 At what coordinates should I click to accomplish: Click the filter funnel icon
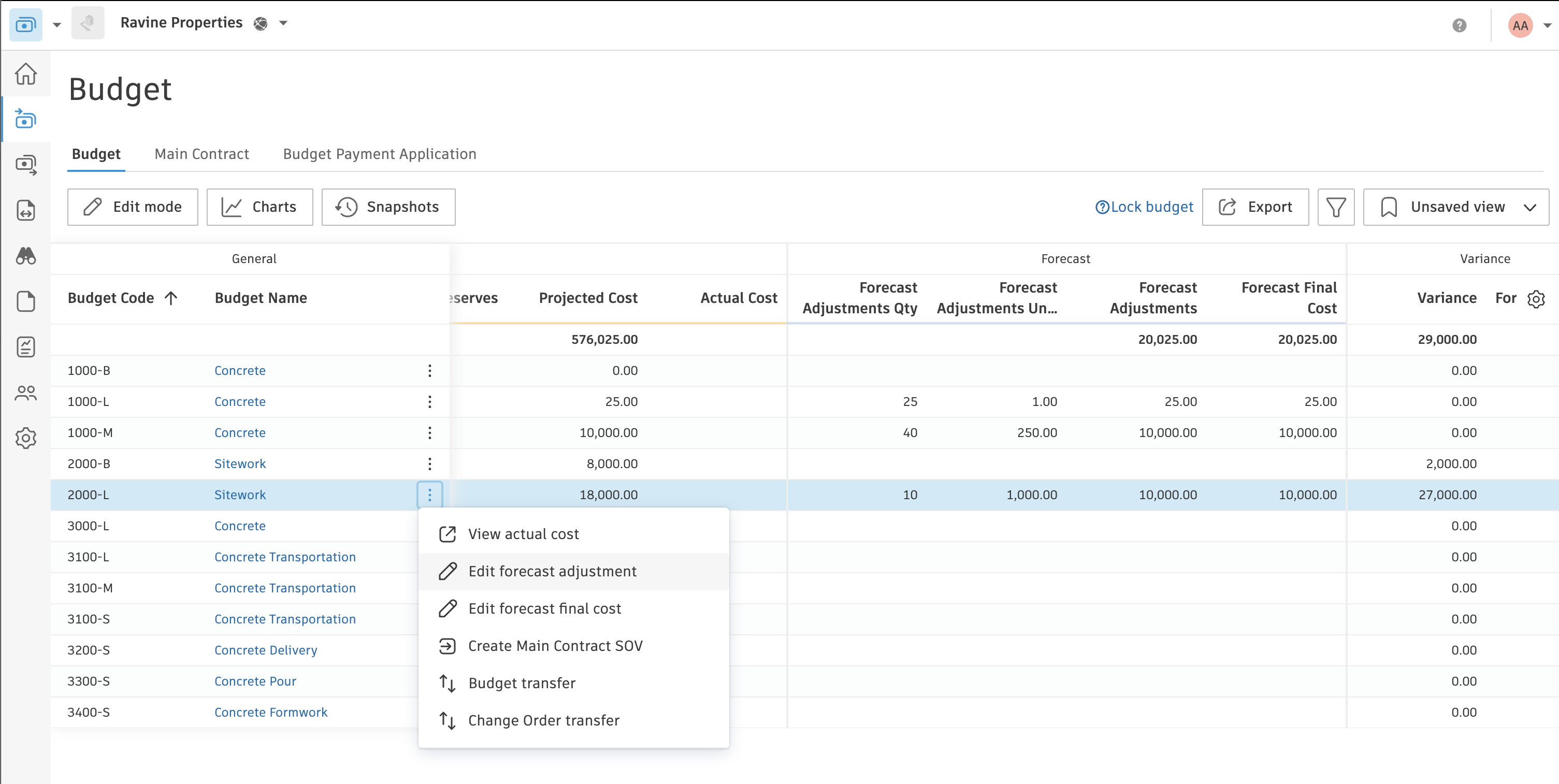1335,207
